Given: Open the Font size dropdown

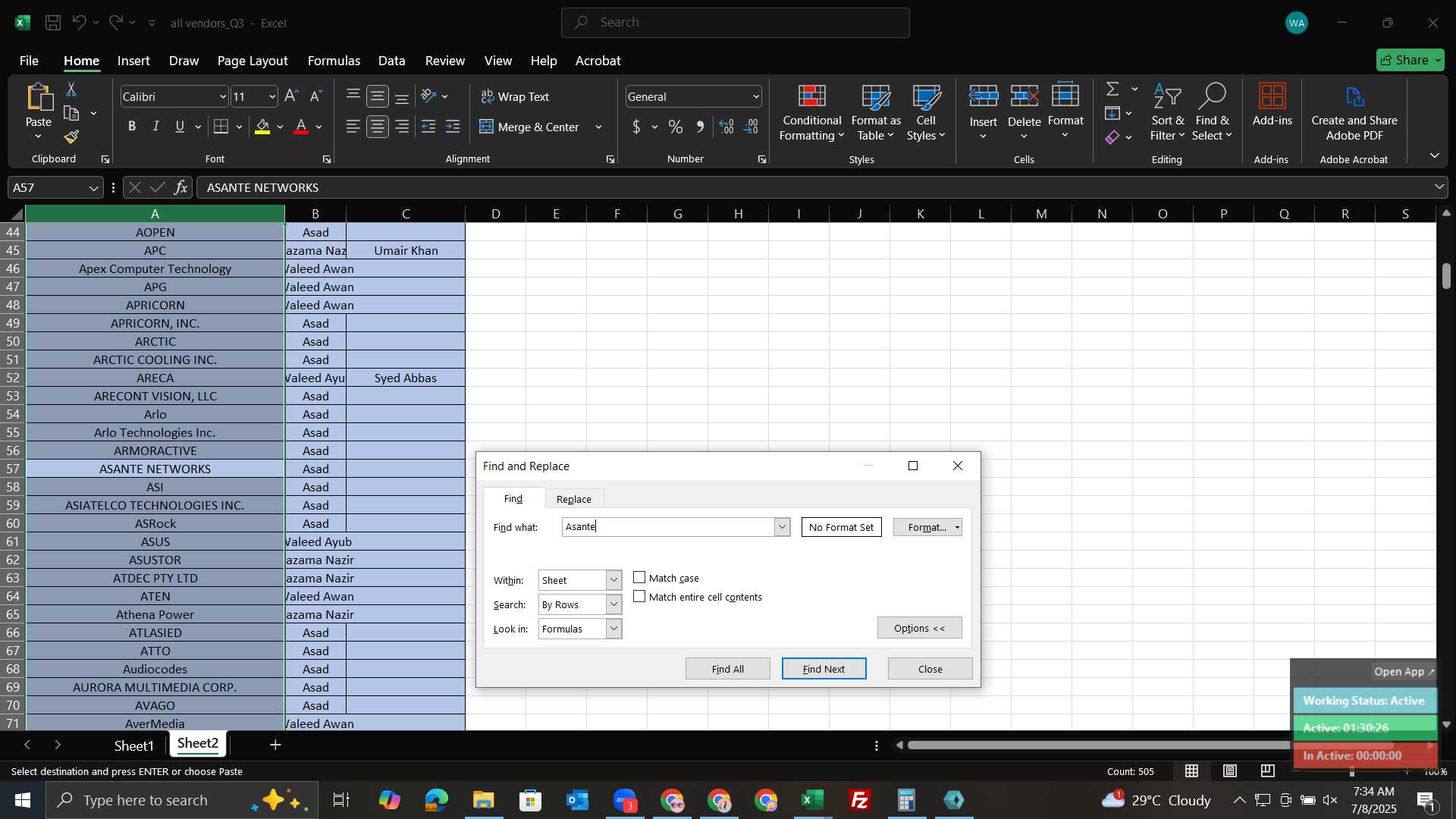Looking at the screenshot, I should click(271, 96).
